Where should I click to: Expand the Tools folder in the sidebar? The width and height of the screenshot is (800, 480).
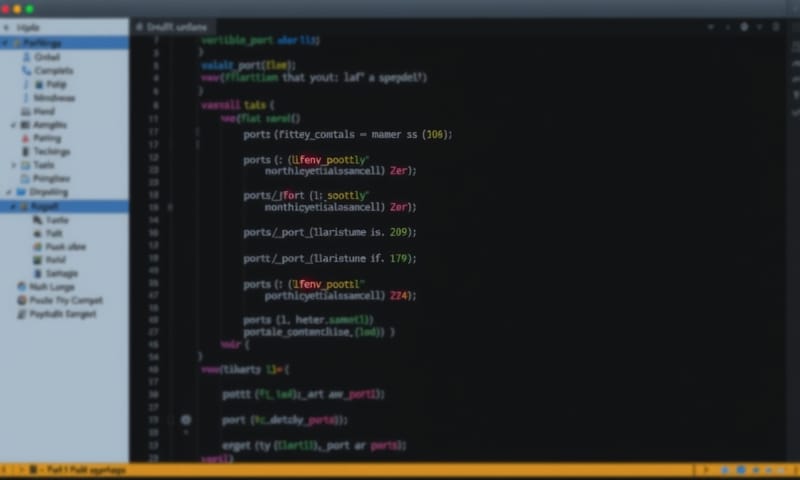pyautogui.click(x=14, y=165)
